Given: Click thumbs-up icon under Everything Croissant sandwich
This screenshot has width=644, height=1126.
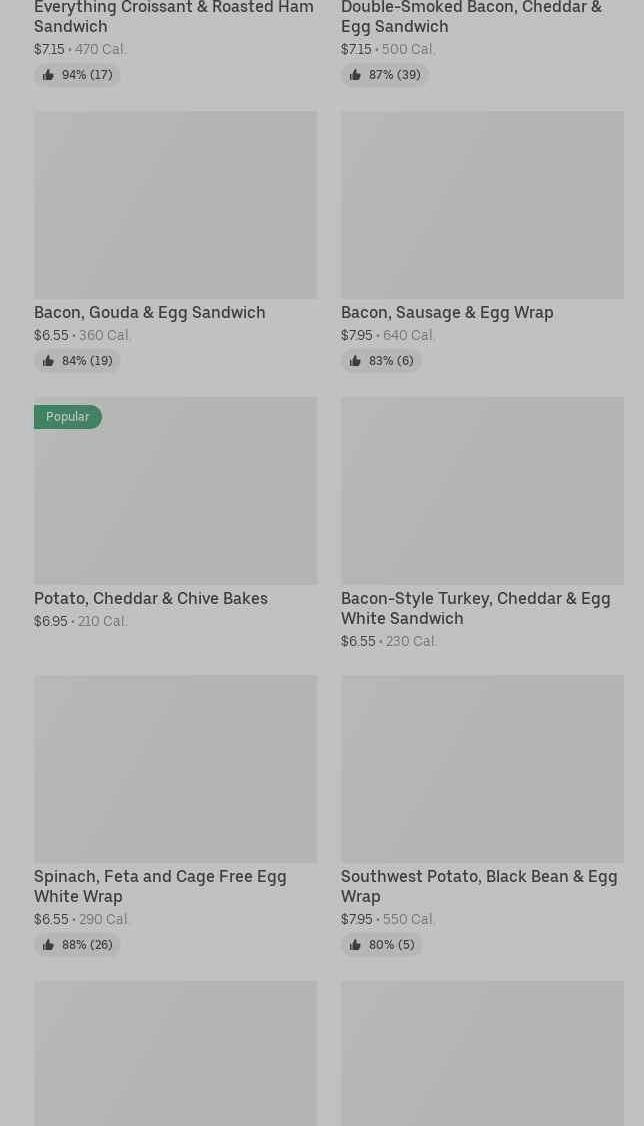Looking at the screenshot, I should tap(48, 75).
